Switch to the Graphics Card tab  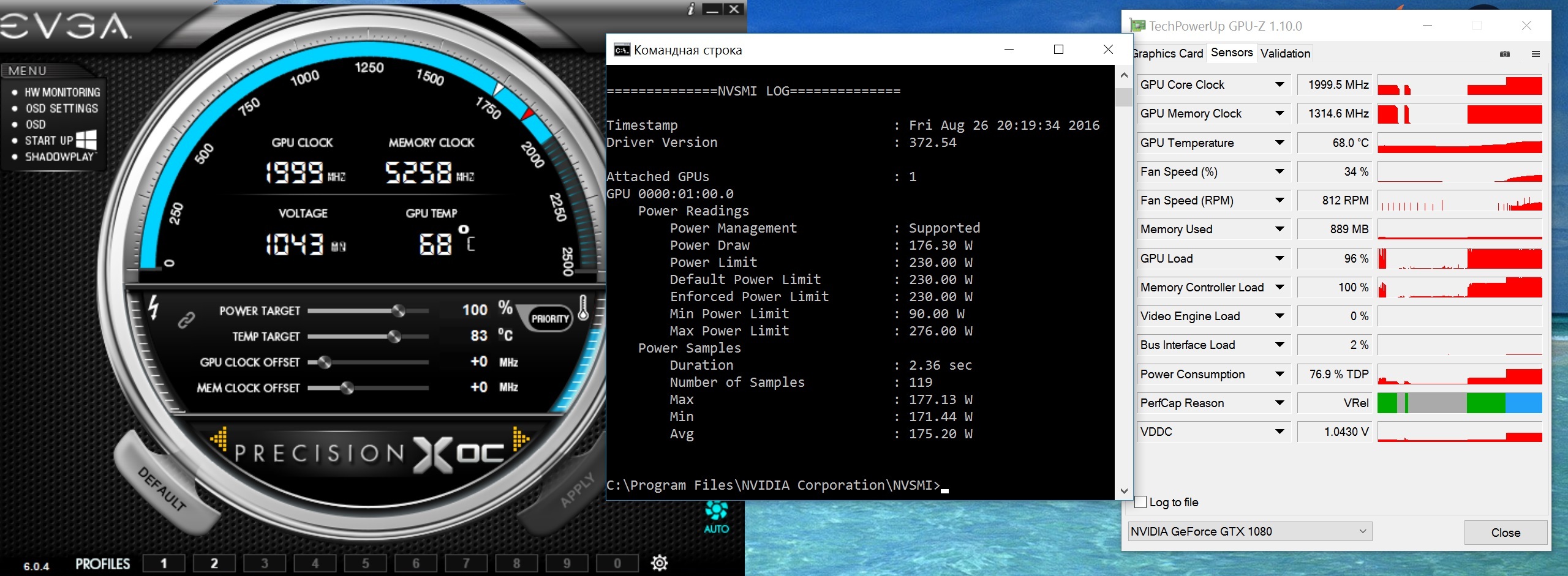1167,53
